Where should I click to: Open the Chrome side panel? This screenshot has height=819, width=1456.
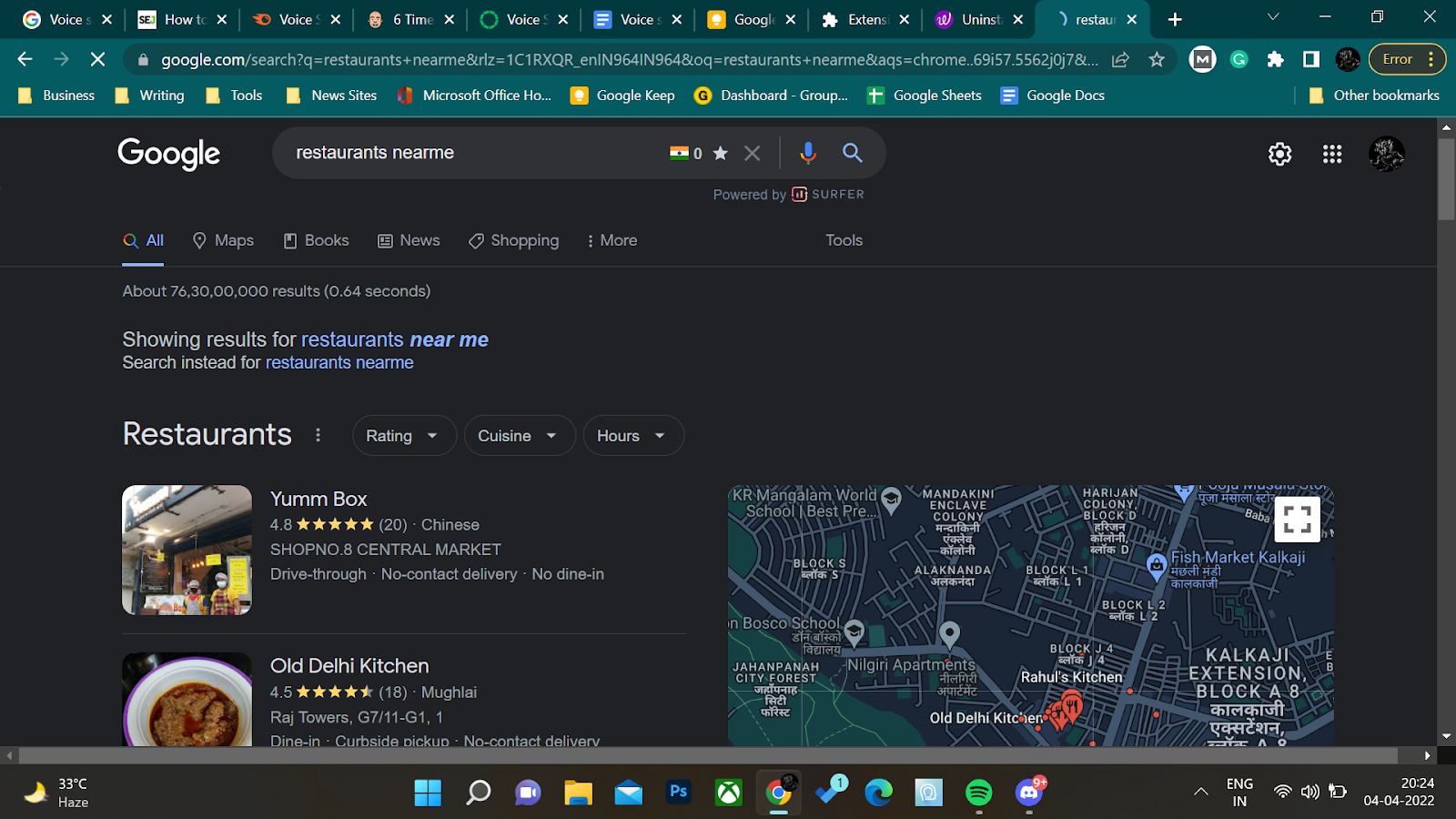pyautogui.click(x=1311, y=59)
